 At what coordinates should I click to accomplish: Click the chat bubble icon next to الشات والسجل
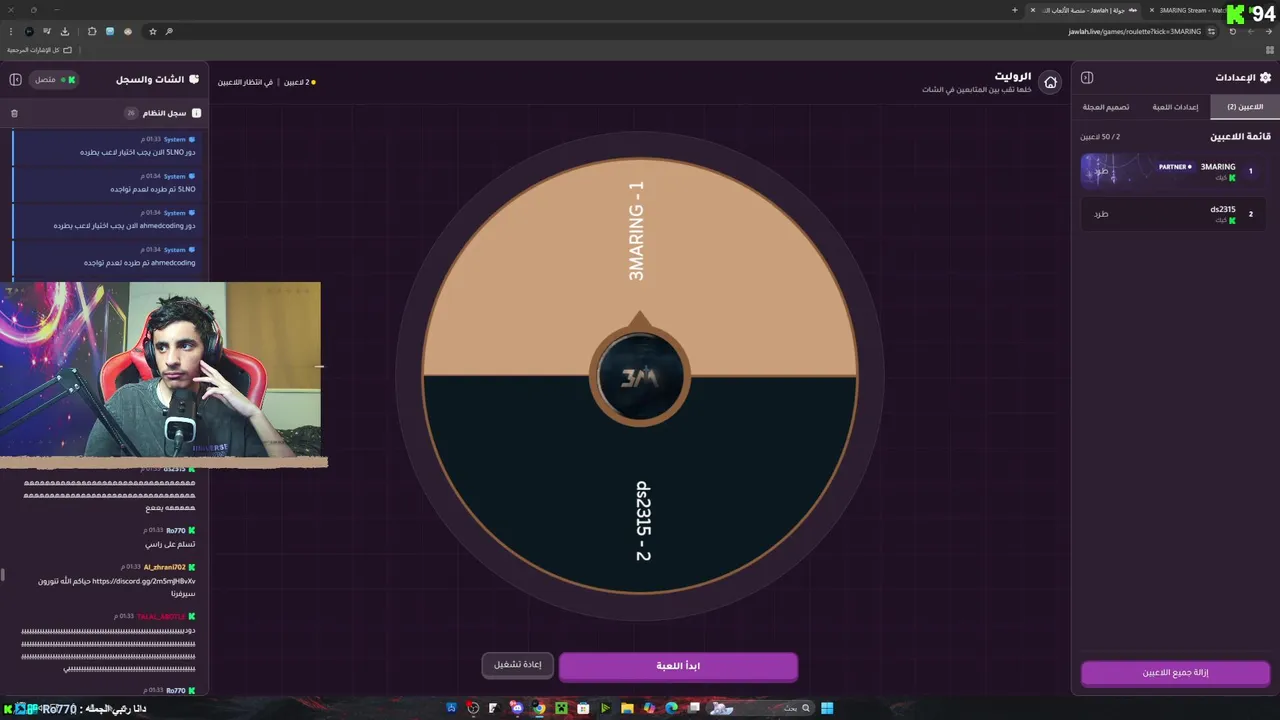point(194,79)
